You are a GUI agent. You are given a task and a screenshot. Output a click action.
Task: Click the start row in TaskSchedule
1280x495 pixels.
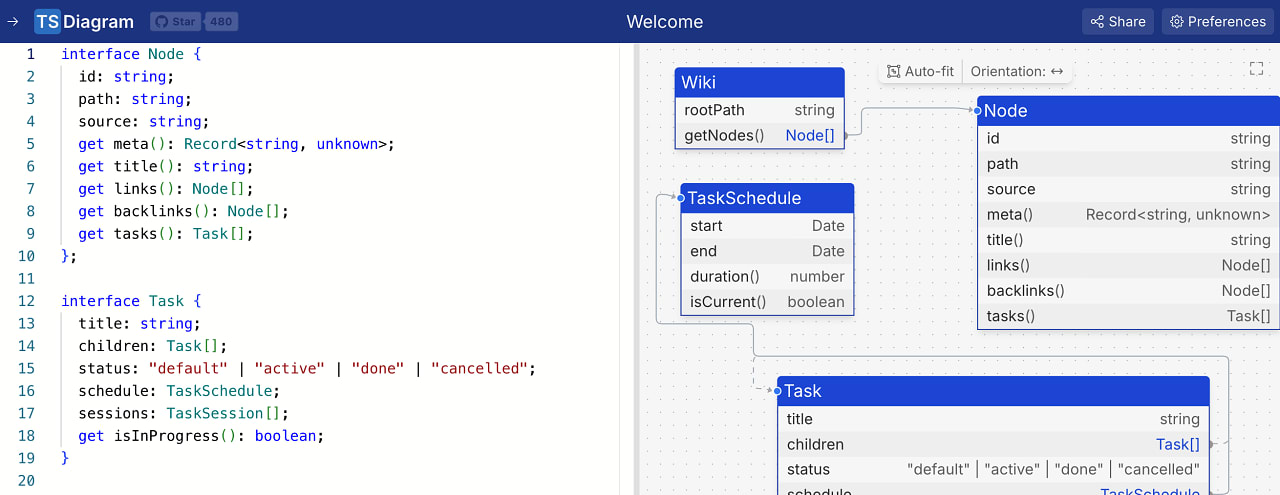(x=767, y=226)
